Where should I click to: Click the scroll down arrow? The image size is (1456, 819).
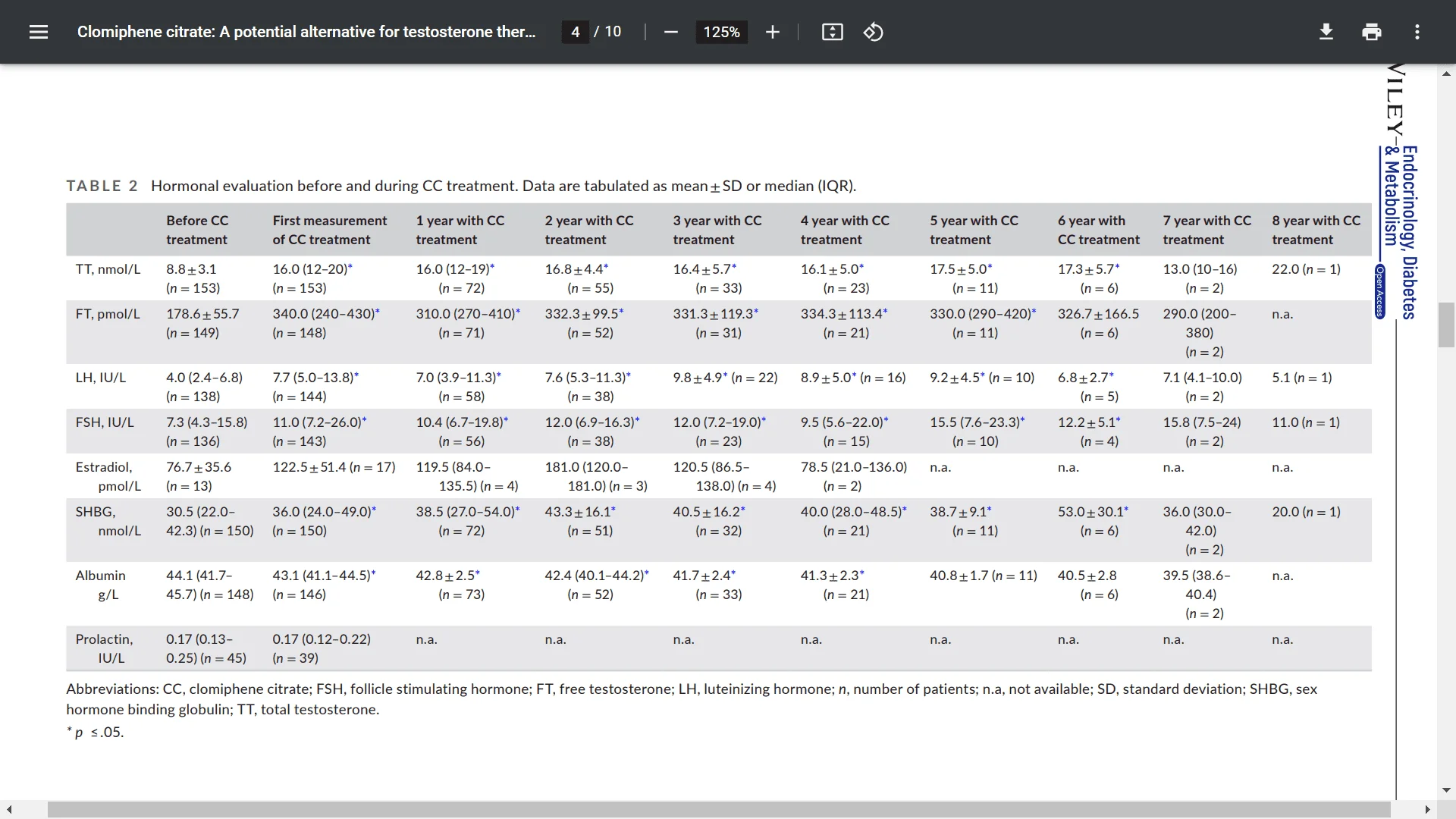click(1446, 789)
